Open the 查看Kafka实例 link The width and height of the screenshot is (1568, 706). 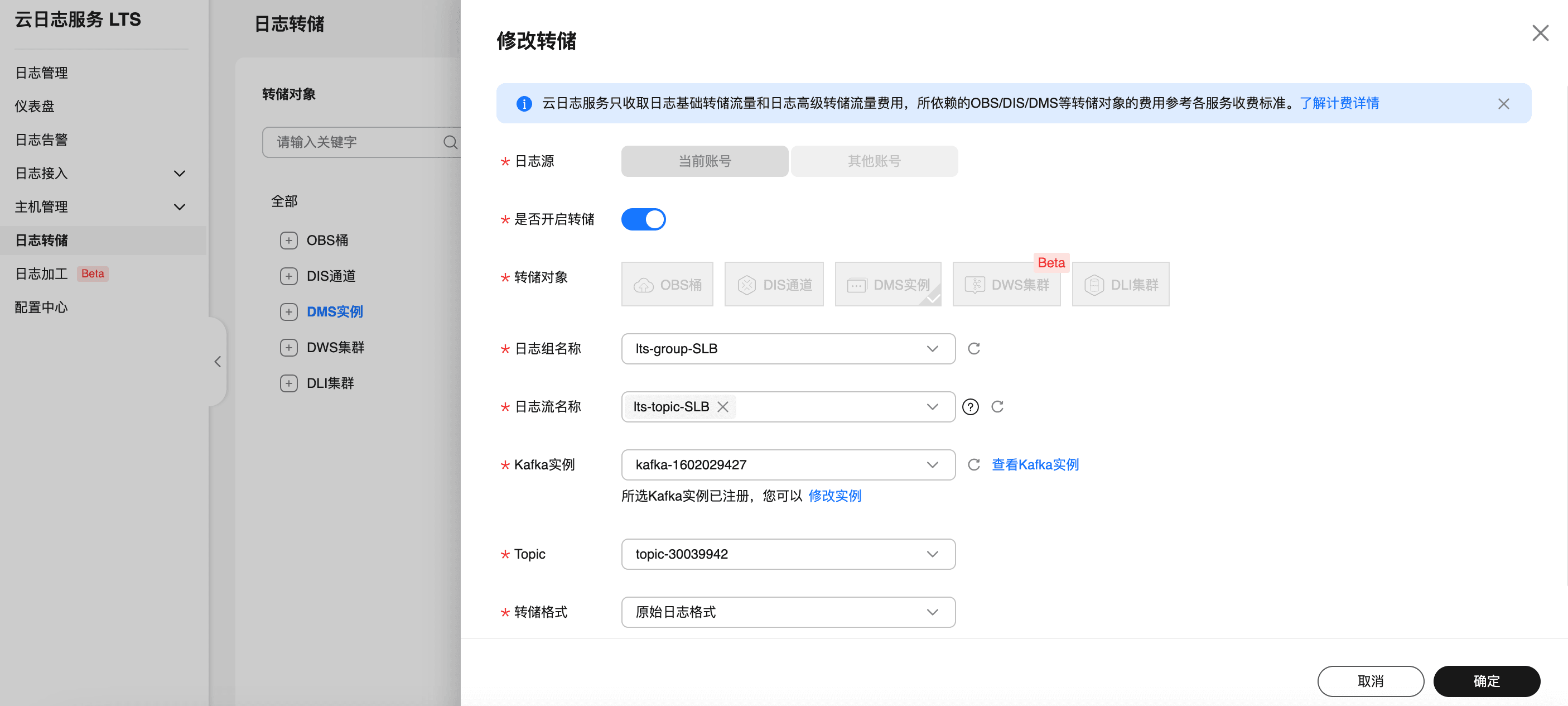1035,465
